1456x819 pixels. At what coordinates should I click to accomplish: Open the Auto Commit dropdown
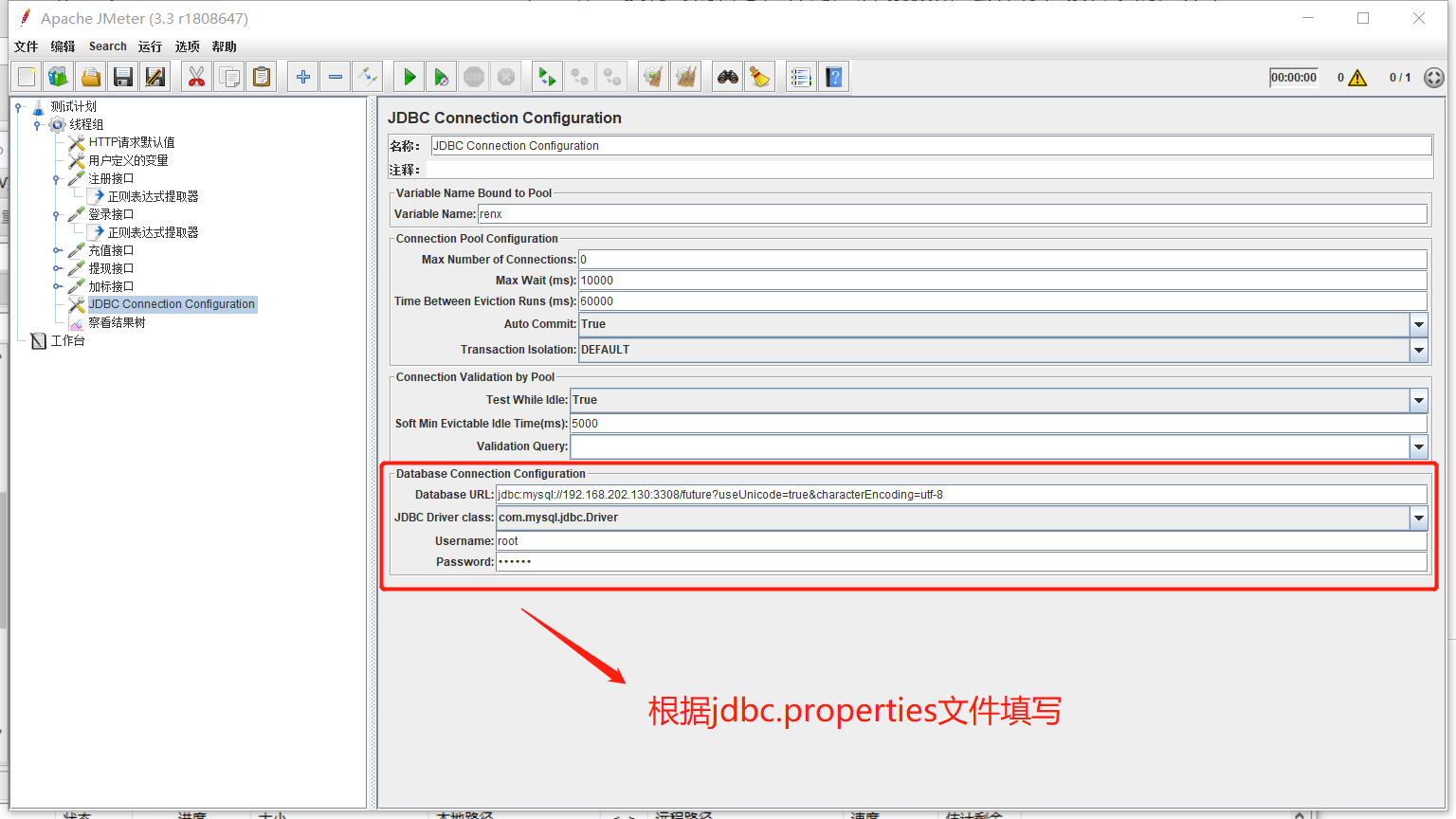click(x=1419, y=324)
